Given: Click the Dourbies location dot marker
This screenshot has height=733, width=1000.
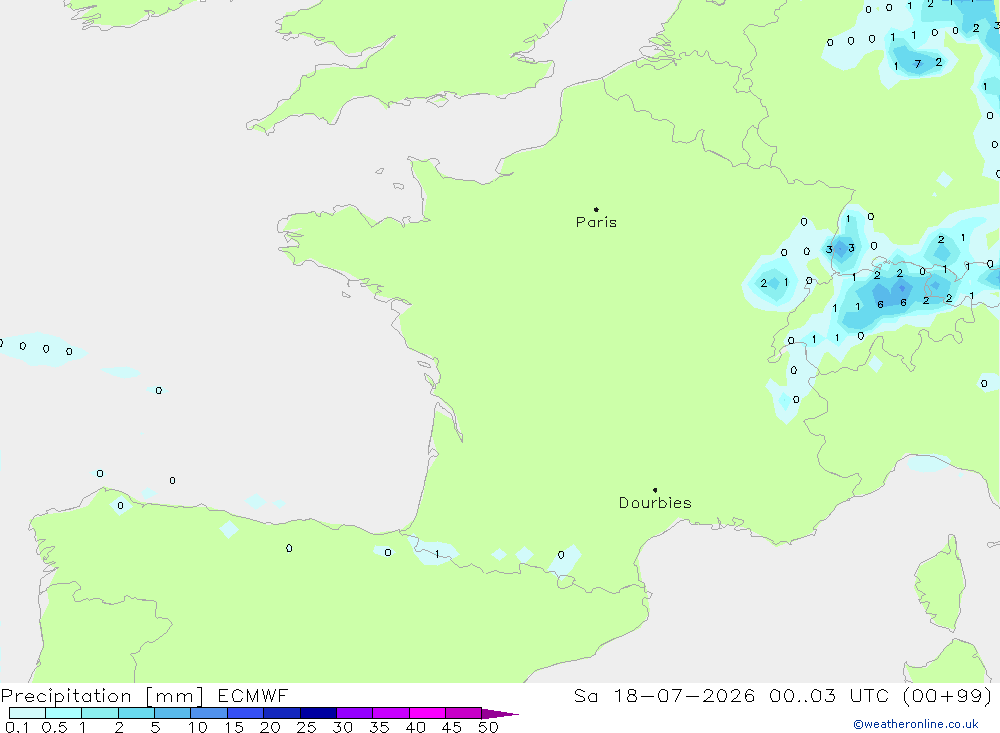Looking at the screenshot, I should 655,490.
